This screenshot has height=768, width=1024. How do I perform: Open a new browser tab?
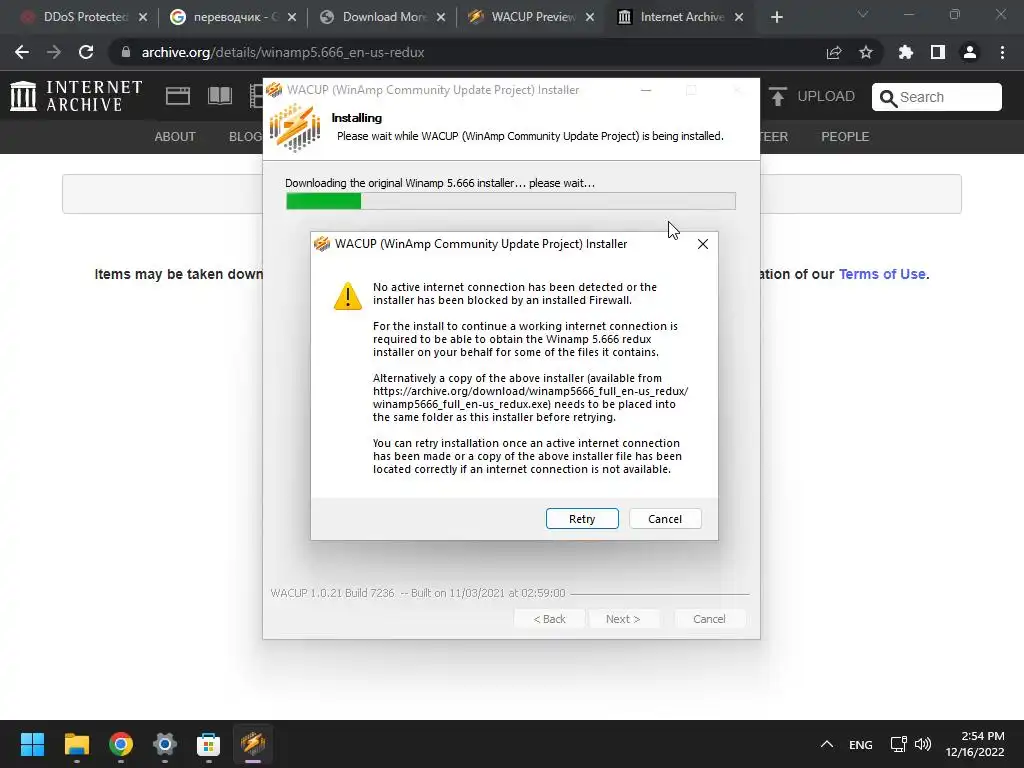tap(776, 17)
